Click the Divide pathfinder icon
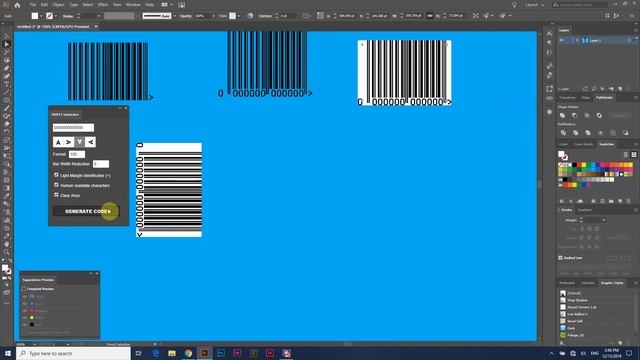640x360 pixels. 563,133
